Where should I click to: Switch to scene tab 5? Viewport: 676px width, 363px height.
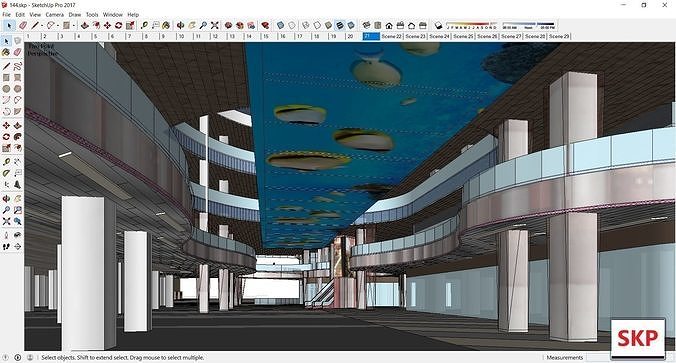tap(100, 37)
